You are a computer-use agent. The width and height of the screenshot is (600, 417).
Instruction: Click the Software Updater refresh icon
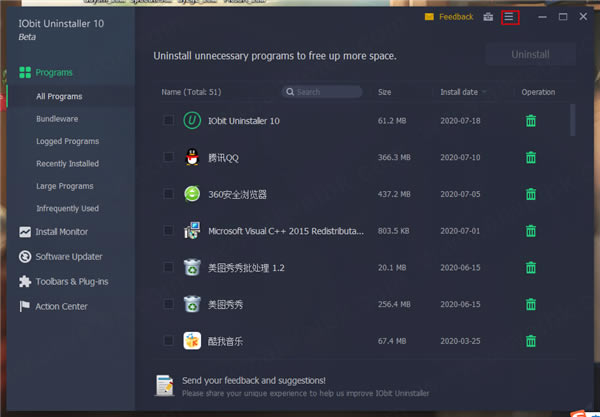click(25, 257)
